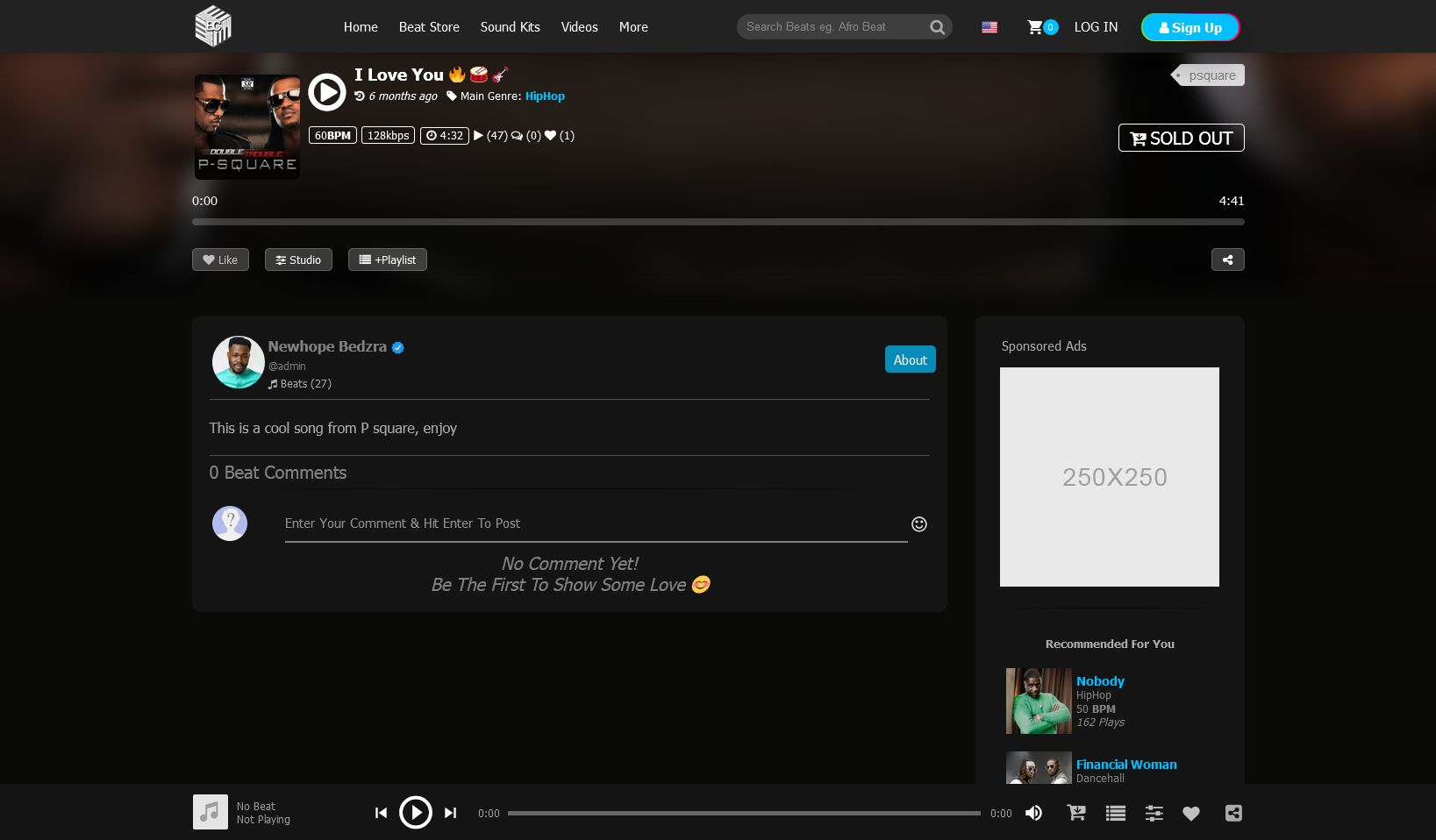Expand the More menu

click(x=633, y=27)
